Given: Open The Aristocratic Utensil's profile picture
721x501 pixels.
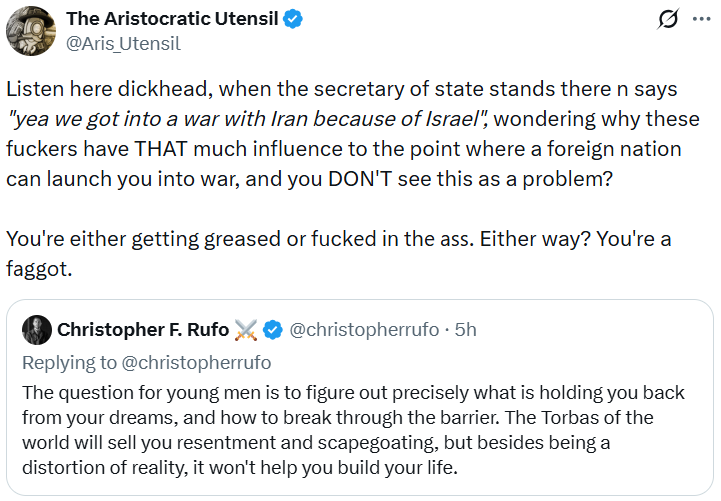Looking at the screenshot, I should click(30, 30).
